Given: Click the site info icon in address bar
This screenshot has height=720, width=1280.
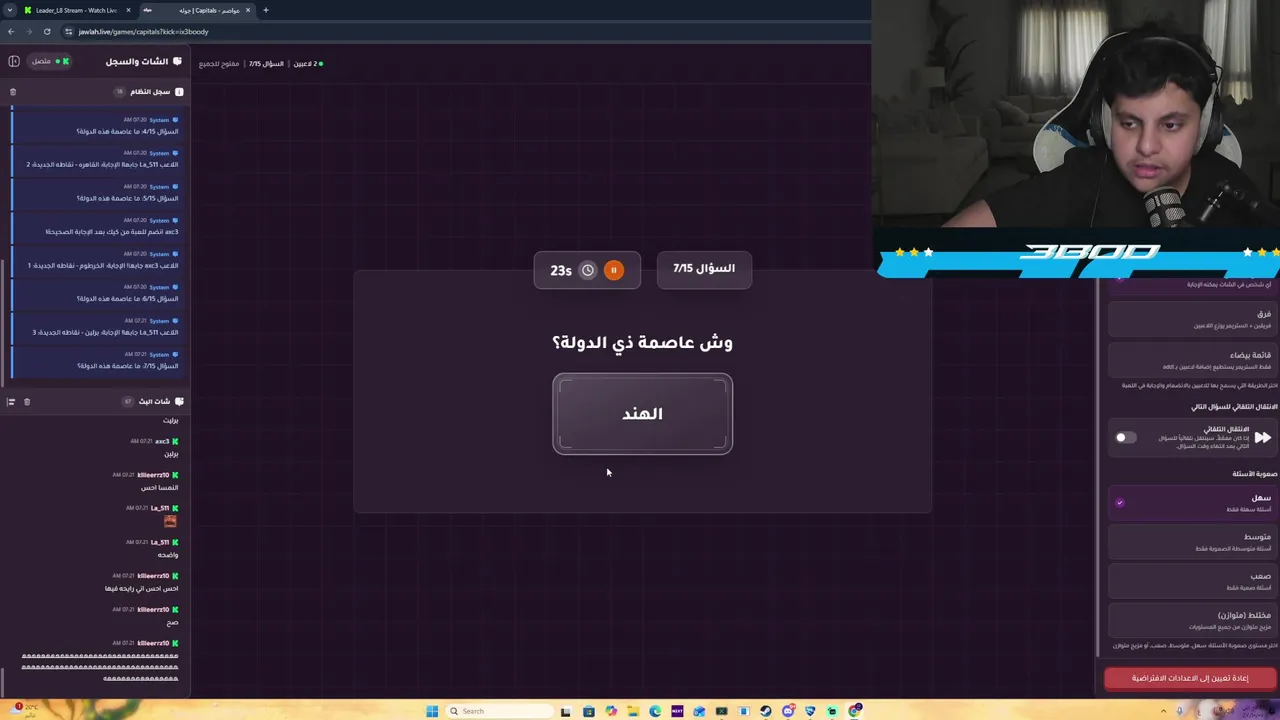Looking at the screenshot, I should [68, 31].
